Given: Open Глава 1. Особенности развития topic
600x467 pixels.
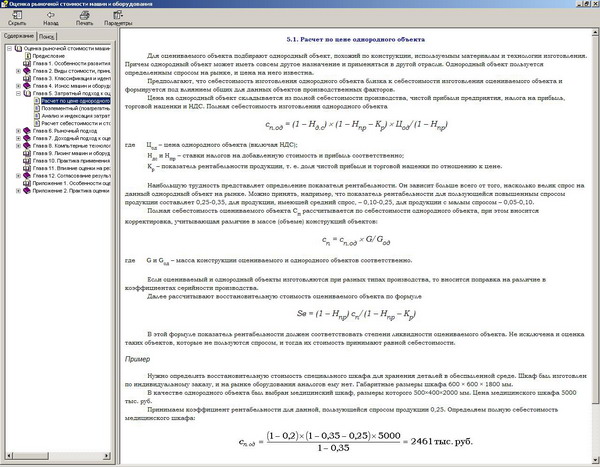Looking at the screenshot, I should (x=72, y=64).
